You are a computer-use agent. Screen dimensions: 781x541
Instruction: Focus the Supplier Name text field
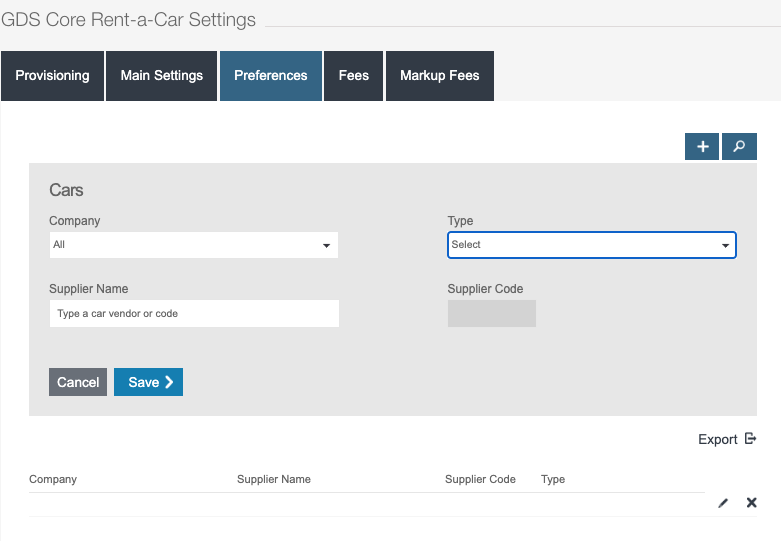[194, 314]
